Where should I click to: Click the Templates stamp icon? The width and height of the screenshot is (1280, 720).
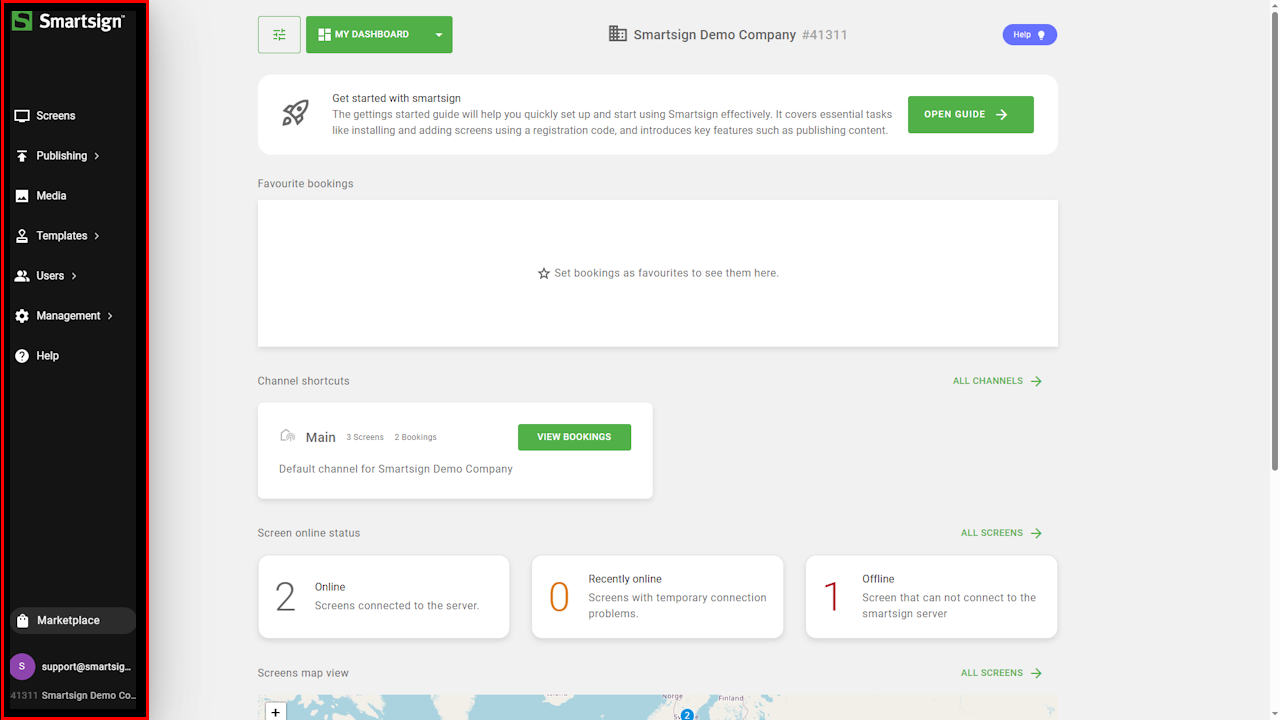[22, 236]
